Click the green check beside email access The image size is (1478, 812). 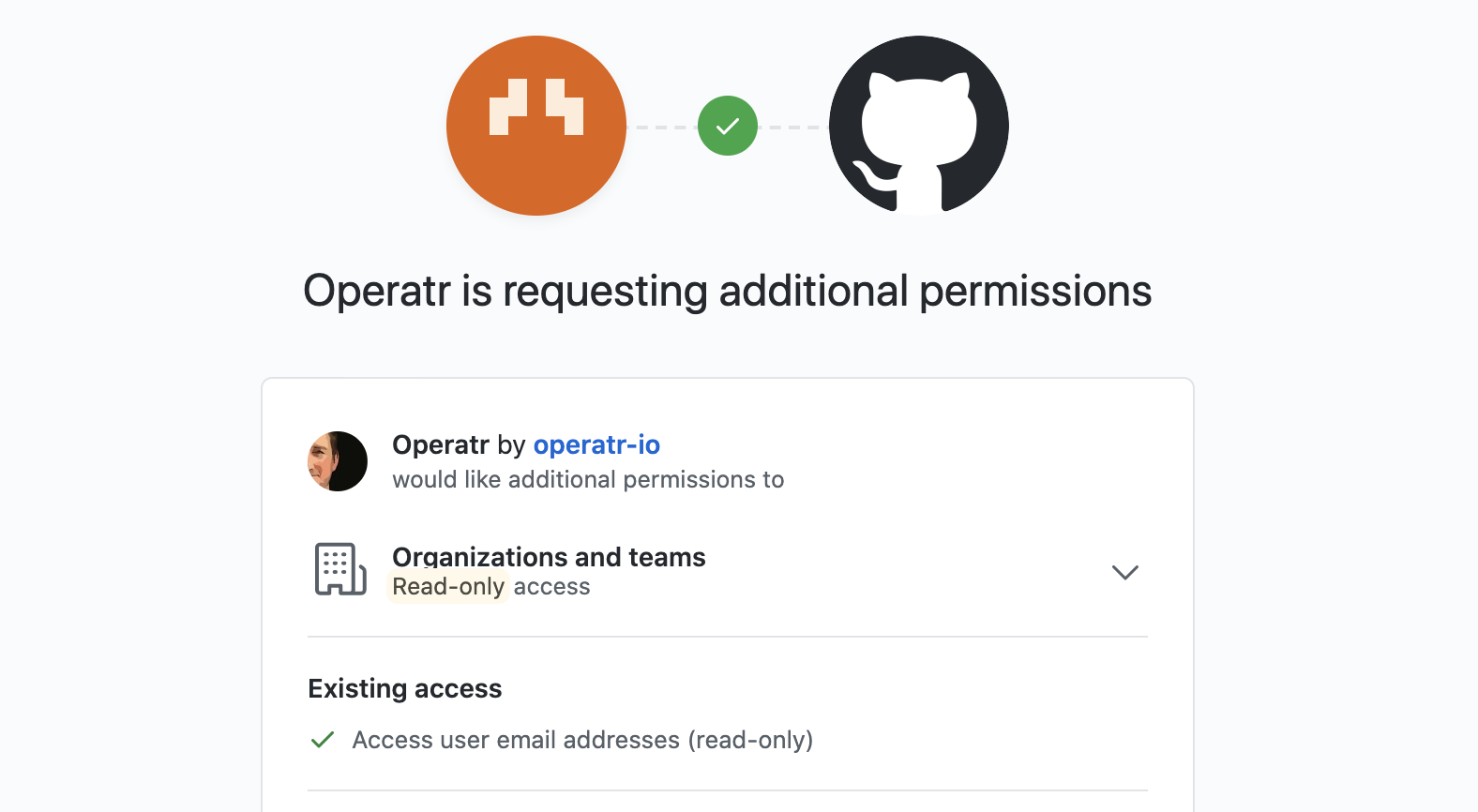(323, 740)
